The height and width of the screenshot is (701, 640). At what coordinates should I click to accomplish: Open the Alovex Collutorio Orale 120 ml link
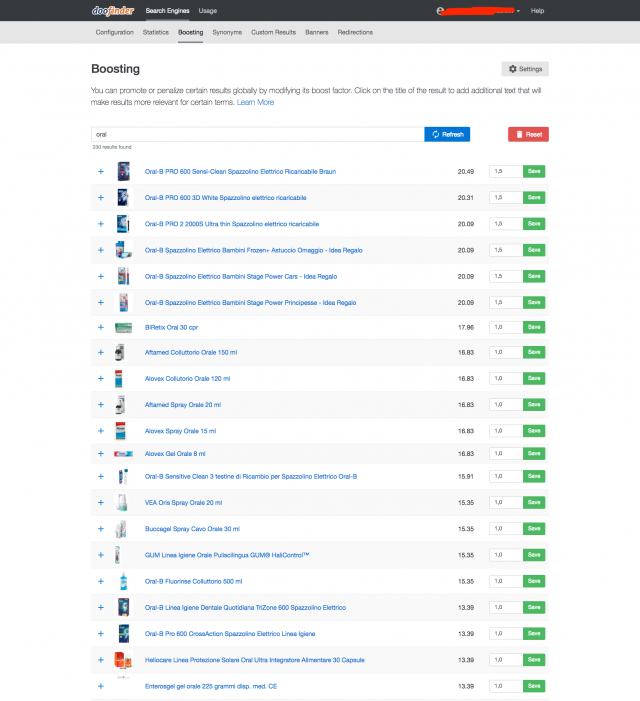pyautogui.click(x=187, y=379)
